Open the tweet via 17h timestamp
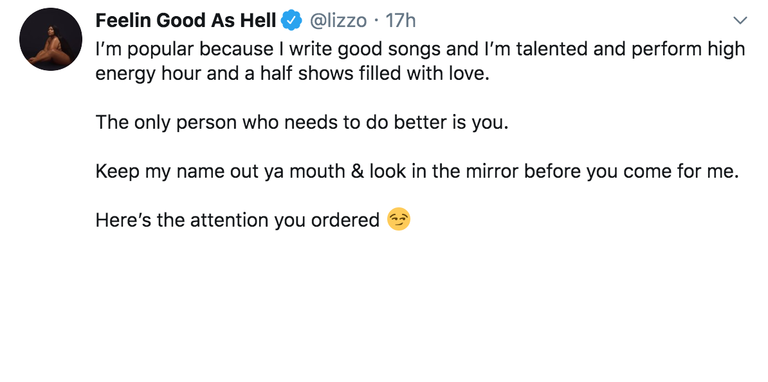Screen dimensions: 768x382 tap(401, 20)
